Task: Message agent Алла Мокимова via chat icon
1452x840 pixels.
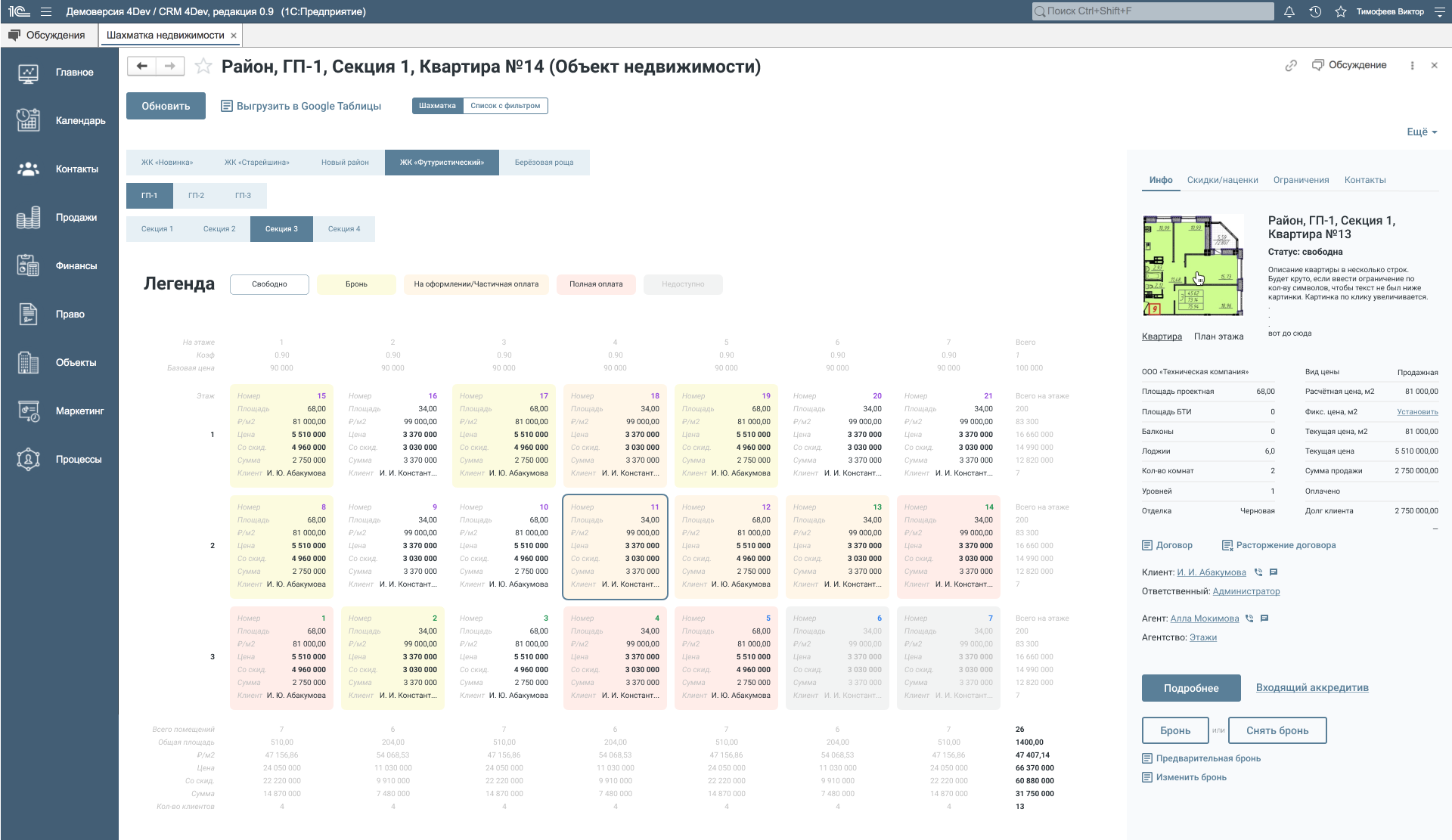Action: [1265, 618]
